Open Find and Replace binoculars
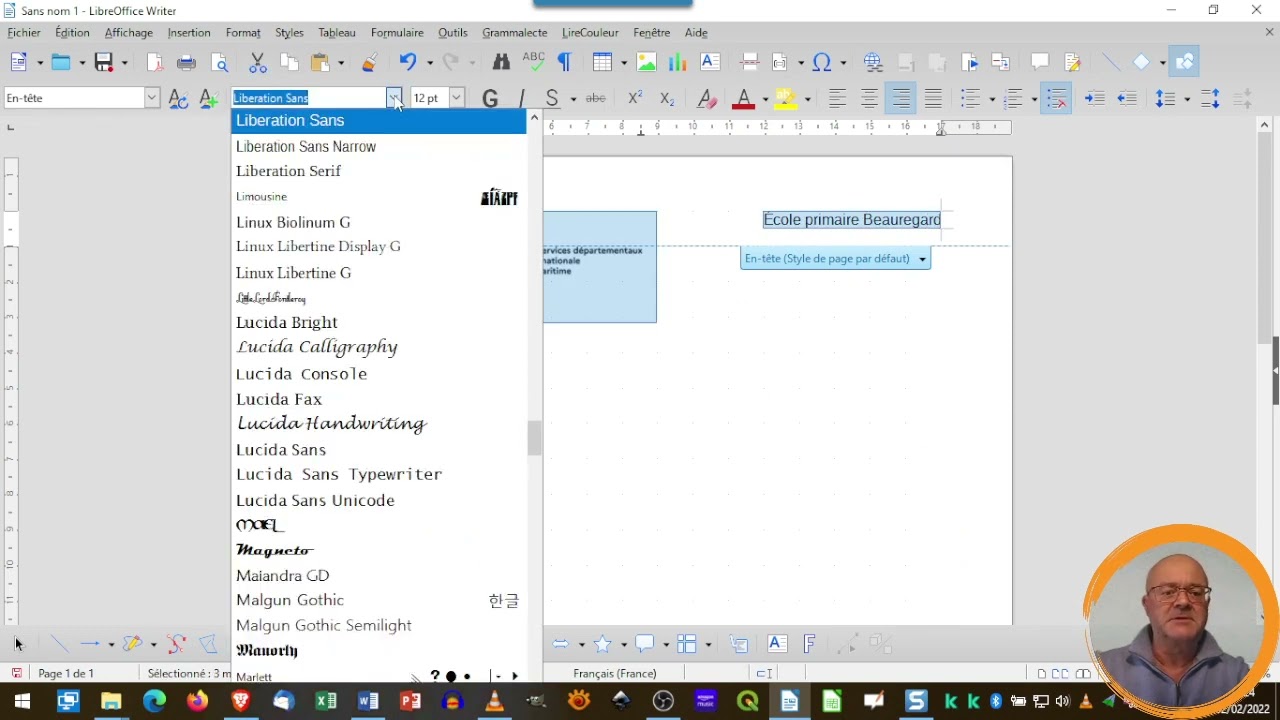This screenshot has height=720, width=1280. pos(501,62)
